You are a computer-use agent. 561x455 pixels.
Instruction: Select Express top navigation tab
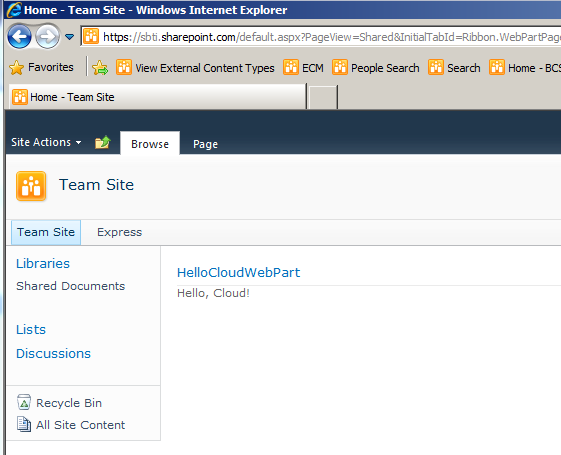coord(119,232)
